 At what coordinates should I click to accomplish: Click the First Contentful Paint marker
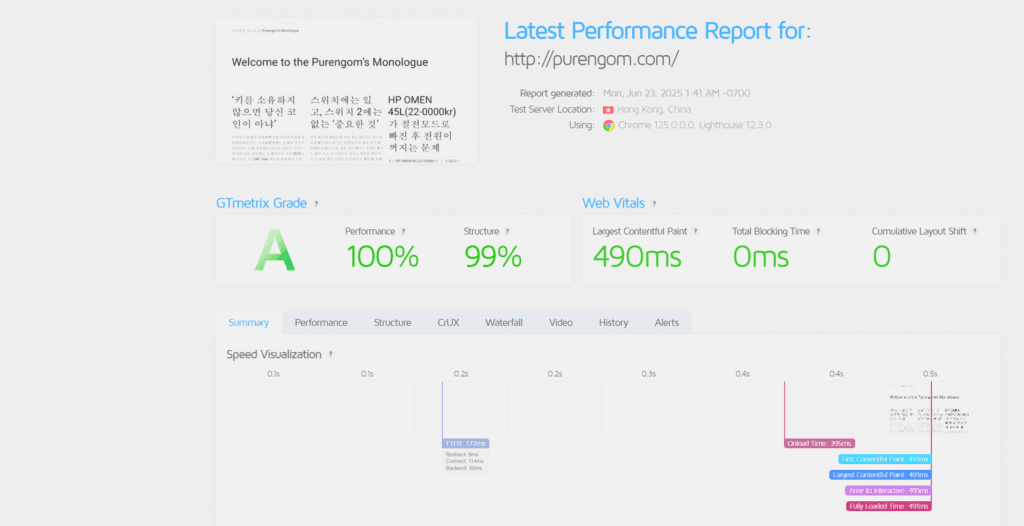[885, 459]
